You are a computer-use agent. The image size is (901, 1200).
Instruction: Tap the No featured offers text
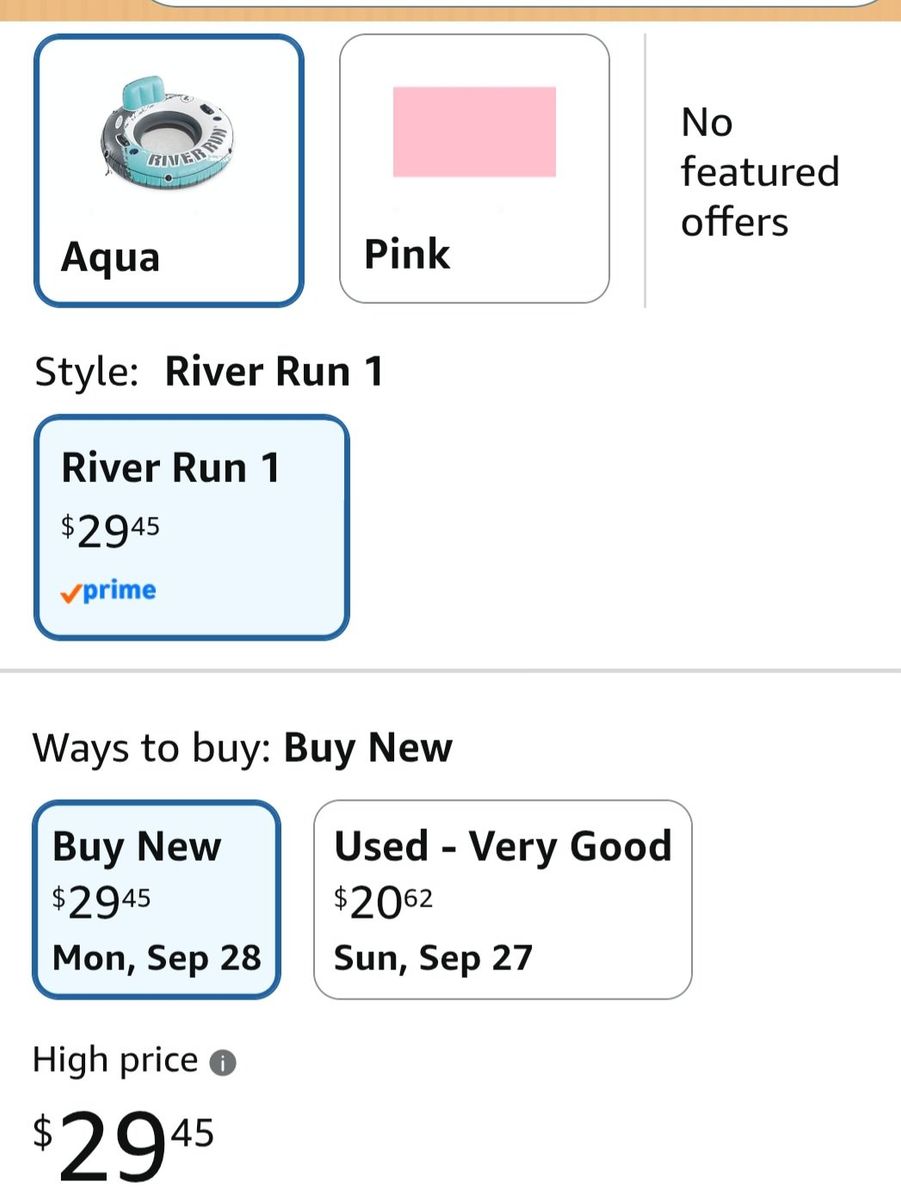760,172
